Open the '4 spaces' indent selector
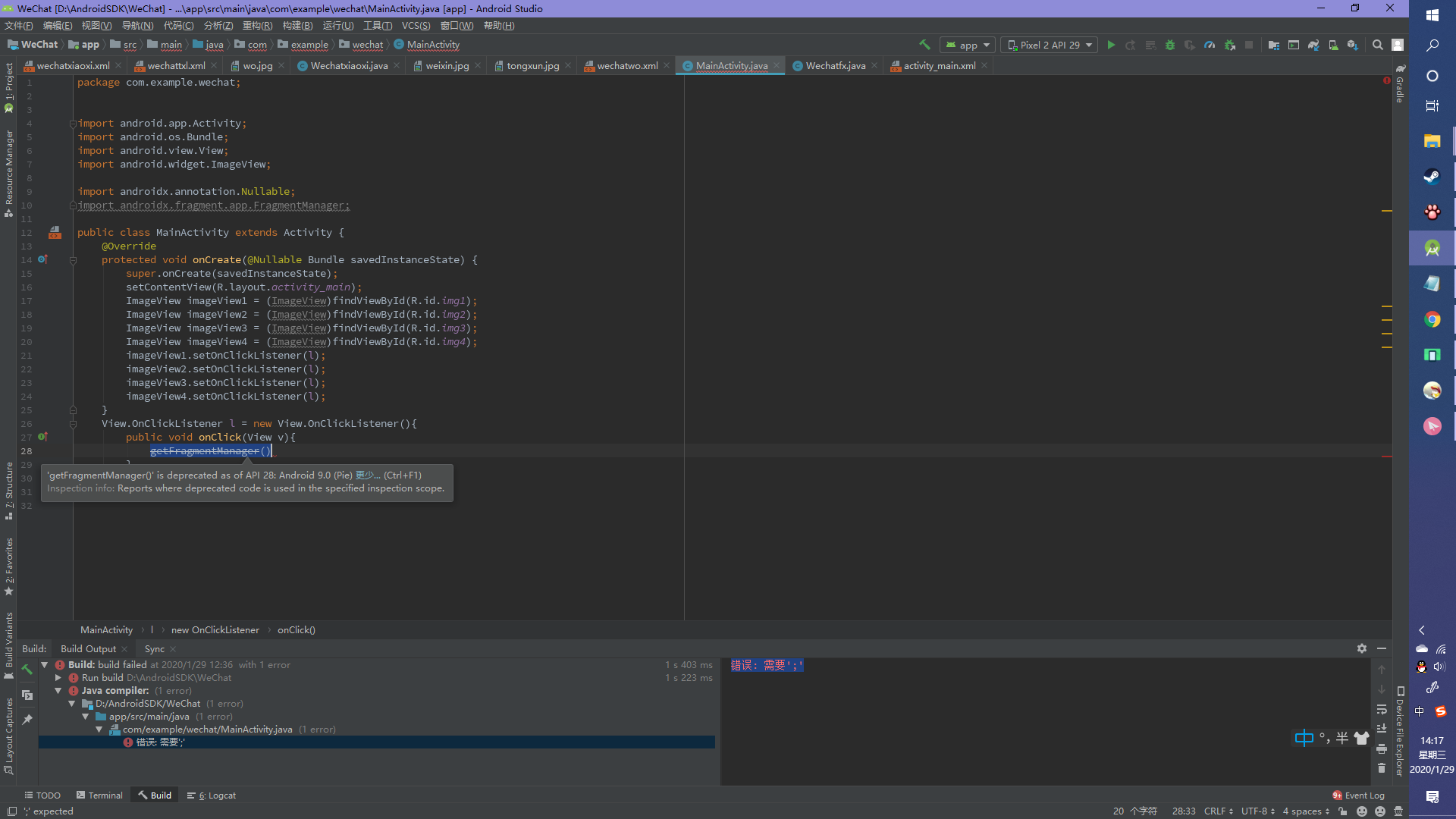The width and height of the screenshot is (1456, 819). (x=1306, y=811)
